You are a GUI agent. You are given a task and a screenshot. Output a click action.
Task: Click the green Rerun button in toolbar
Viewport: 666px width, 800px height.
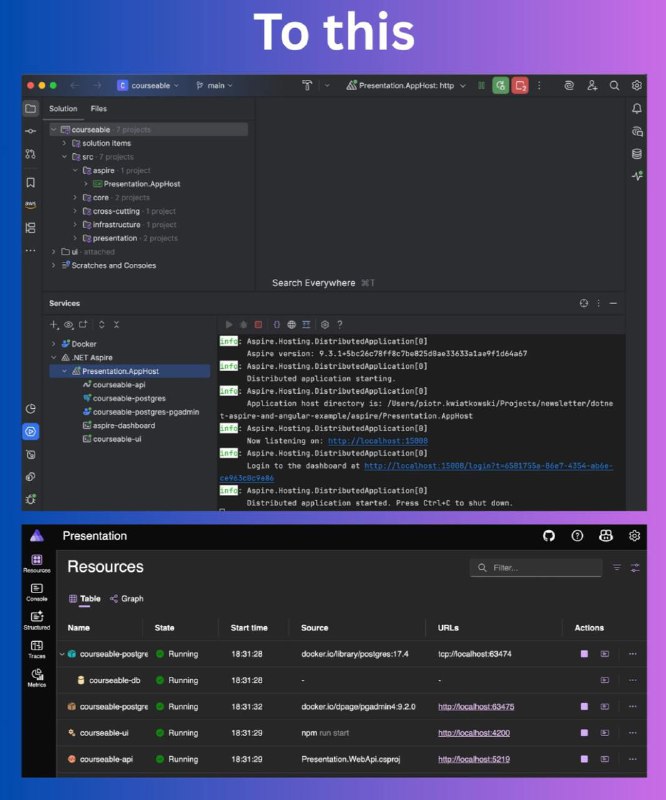[501, 86]
